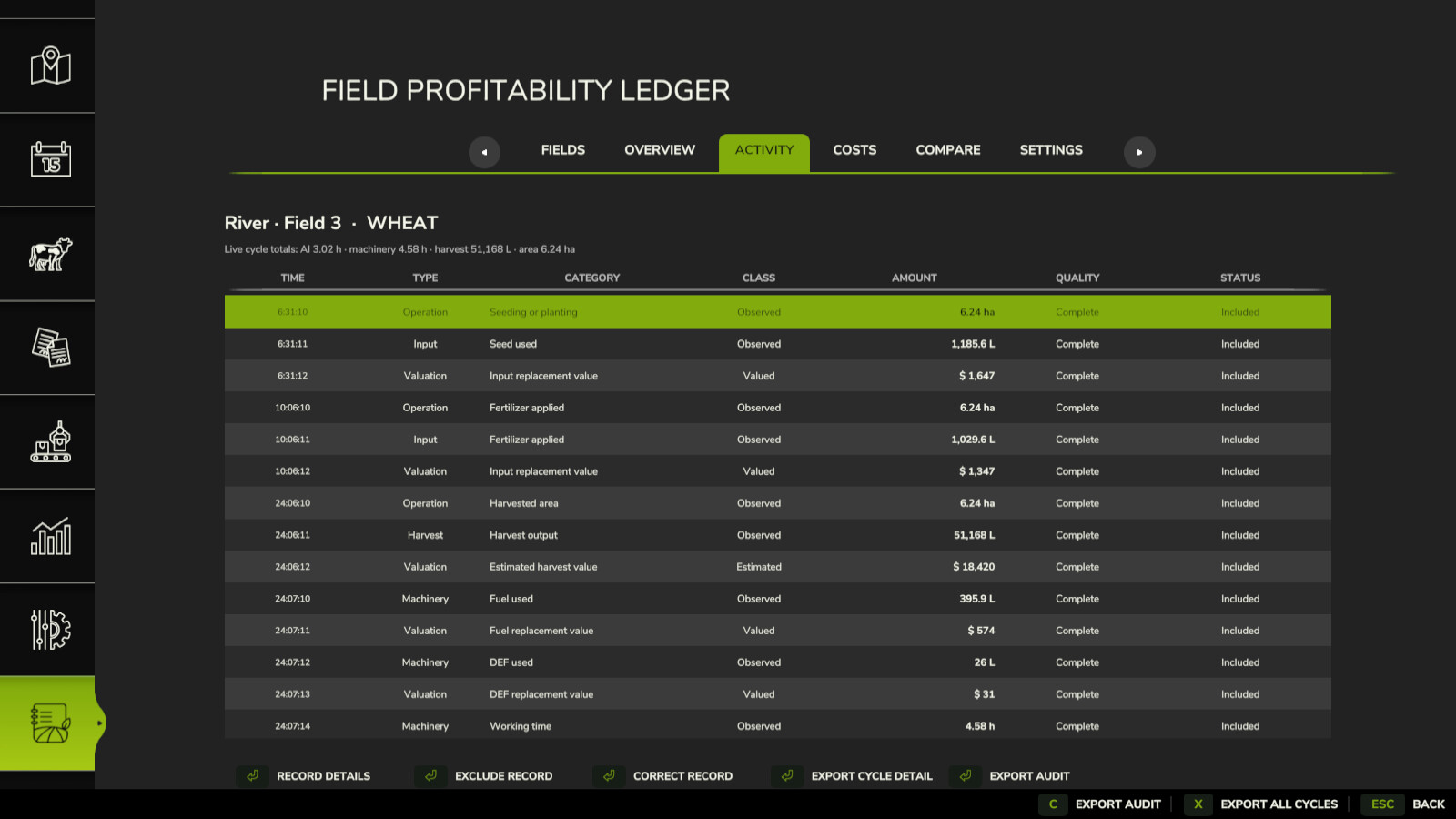Viewport: 1456px width, 819px height.
Task: Open the map sidebar icon
Action: 51,66
